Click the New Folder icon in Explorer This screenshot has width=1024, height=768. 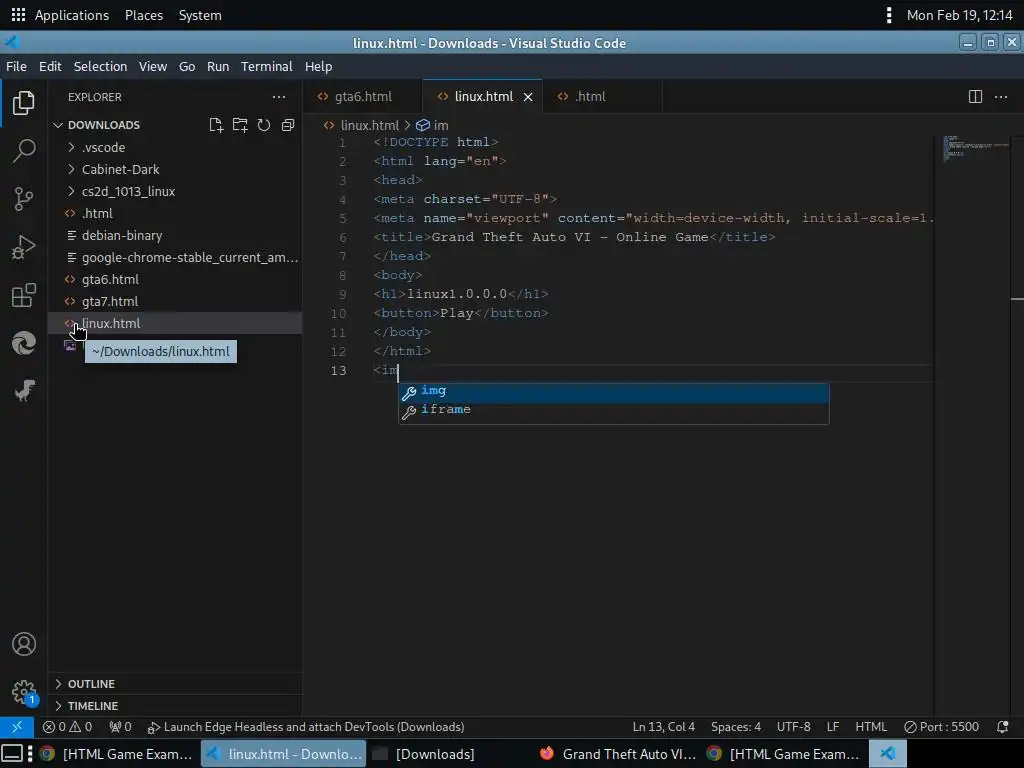tap(240, 125)
